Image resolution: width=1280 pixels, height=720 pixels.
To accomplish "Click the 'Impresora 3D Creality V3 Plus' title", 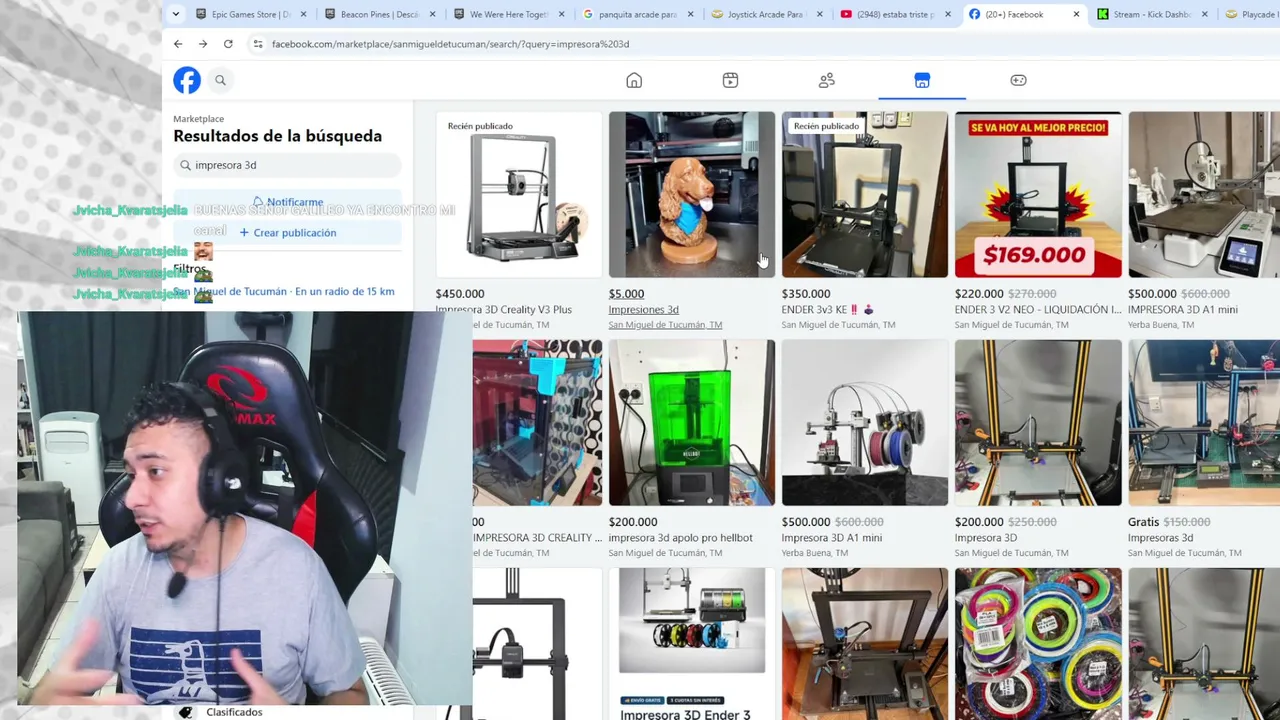I will coord(504,310).
